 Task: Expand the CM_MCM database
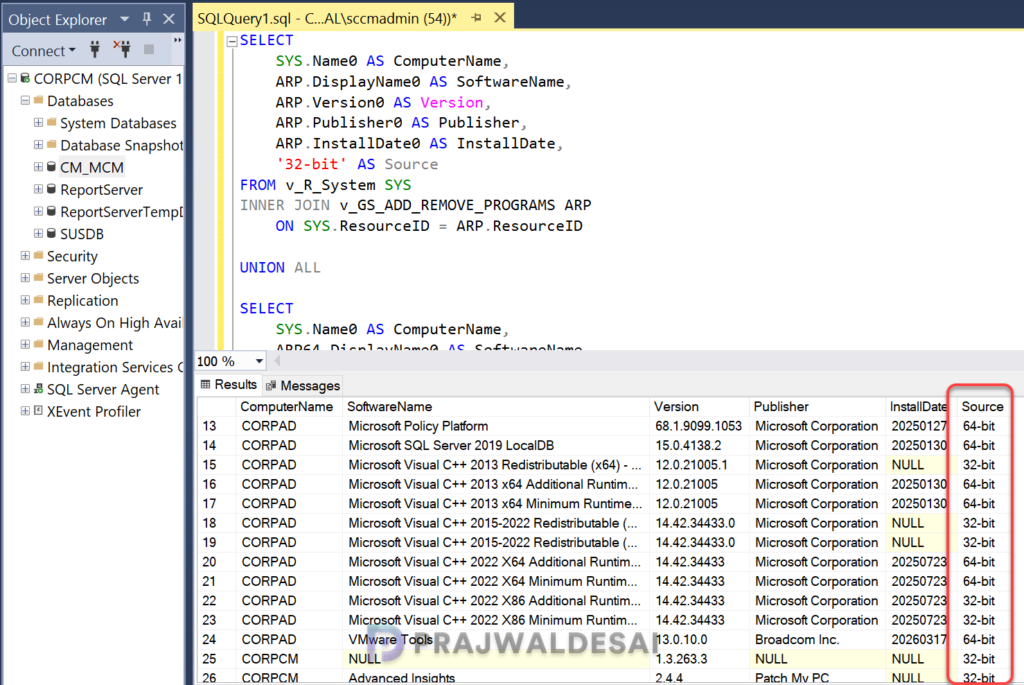(39, 167)
